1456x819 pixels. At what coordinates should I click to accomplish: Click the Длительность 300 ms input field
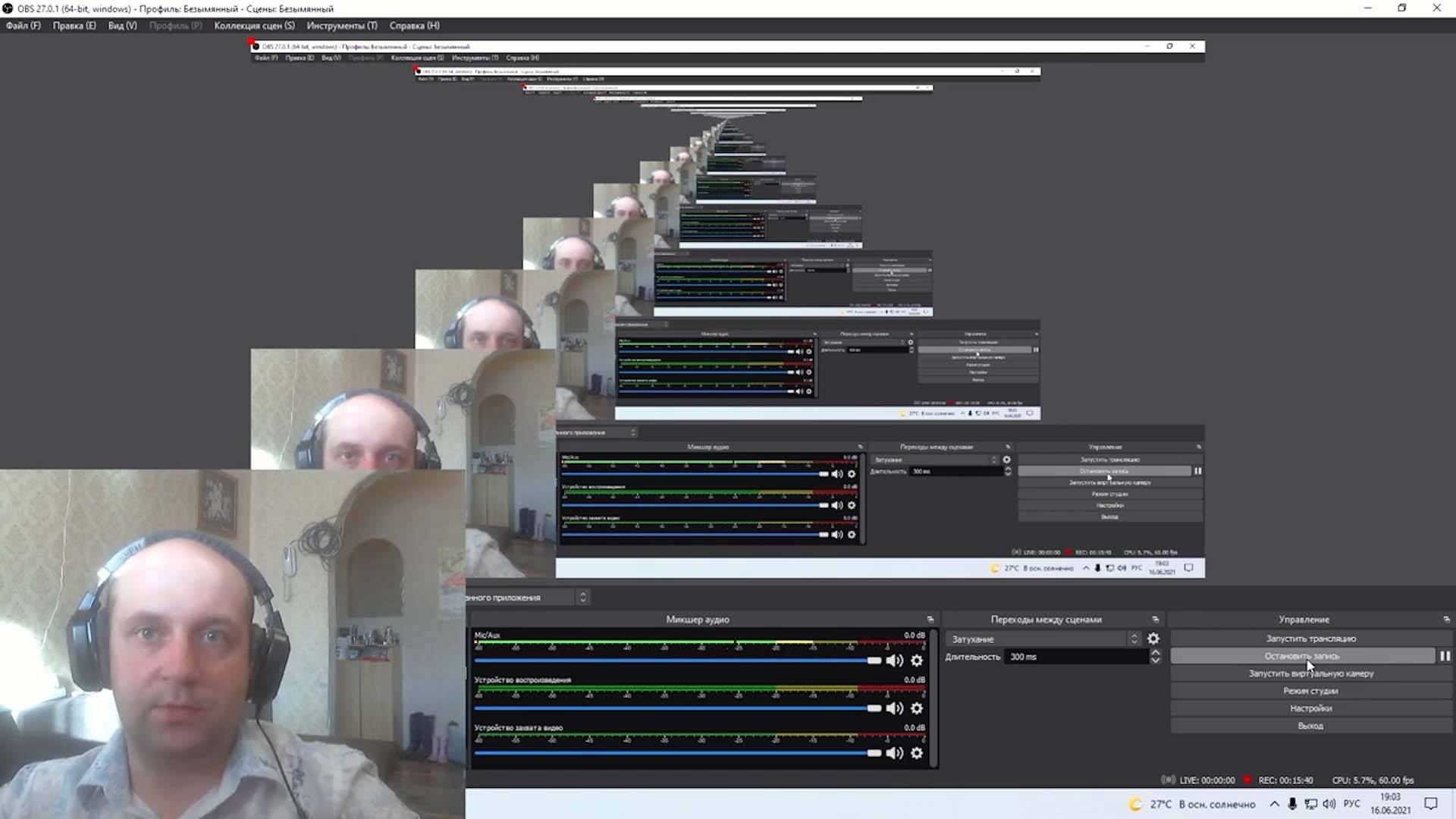(1077, 657)
